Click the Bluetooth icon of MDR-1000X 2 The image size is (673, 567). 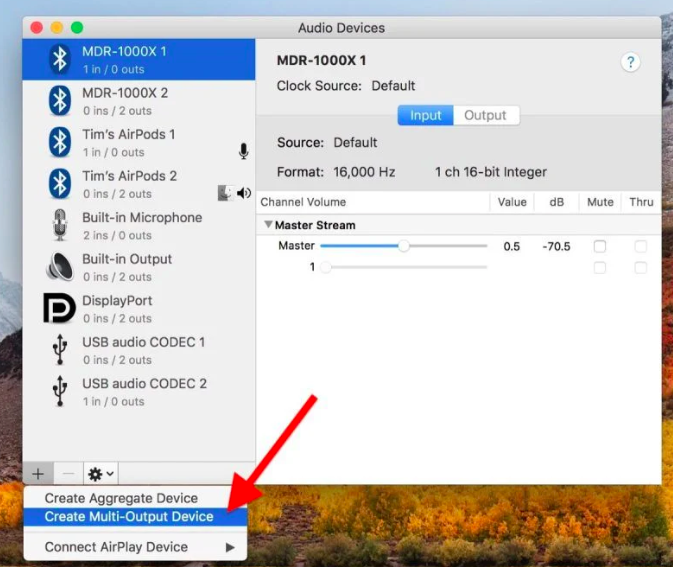pyautogui.click(x=60, y=100)
